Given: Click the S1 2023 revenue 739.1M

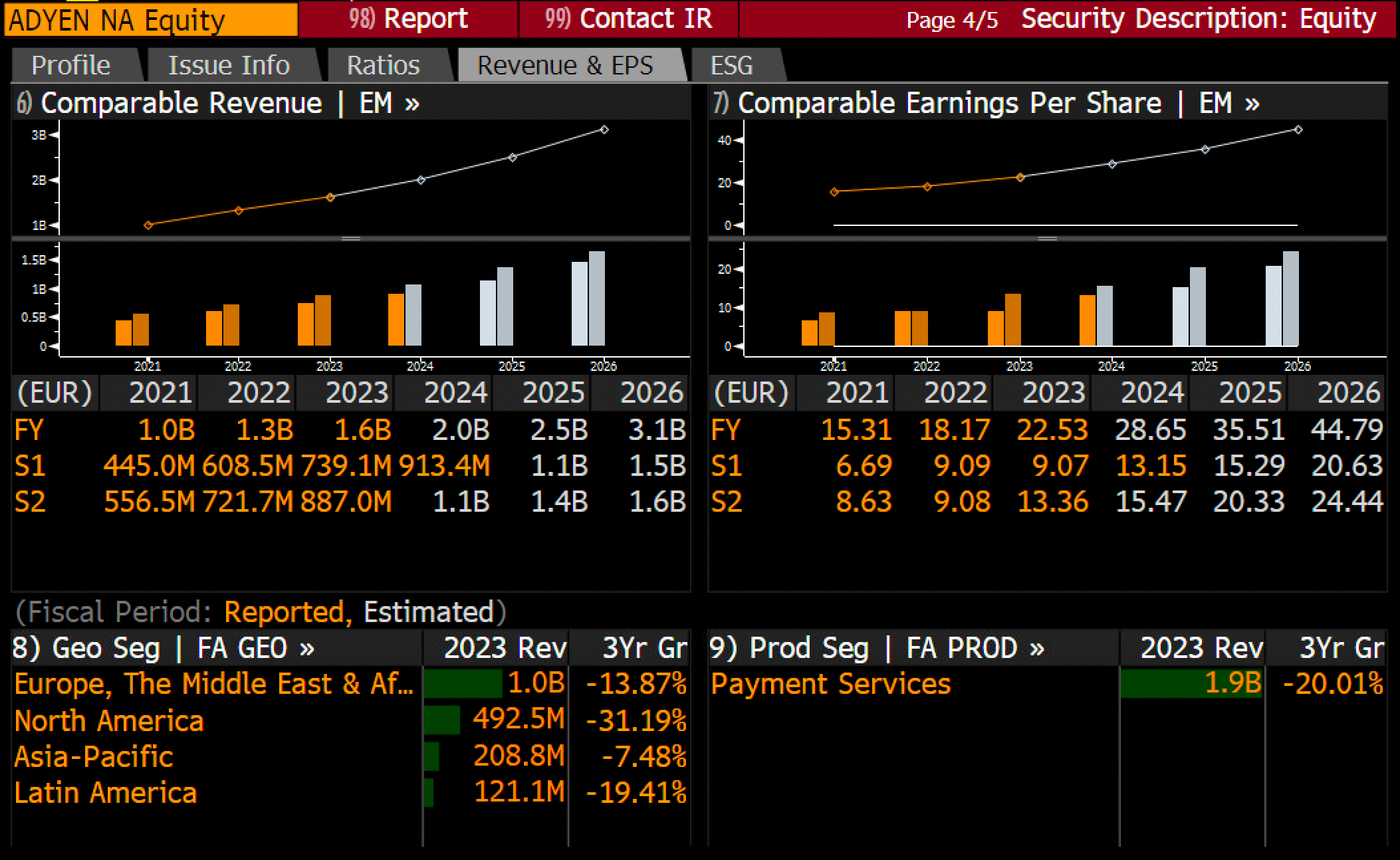Looking at the screenshot, I should click(x=346, y=466).
